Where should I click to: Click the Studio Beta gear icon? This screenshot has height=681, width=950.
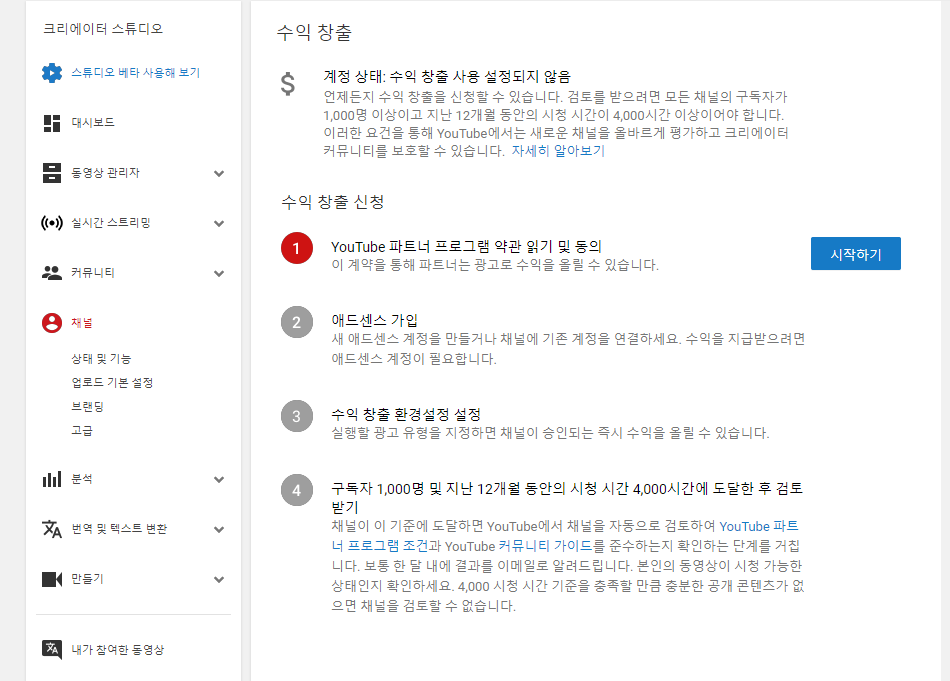(52, 73)
